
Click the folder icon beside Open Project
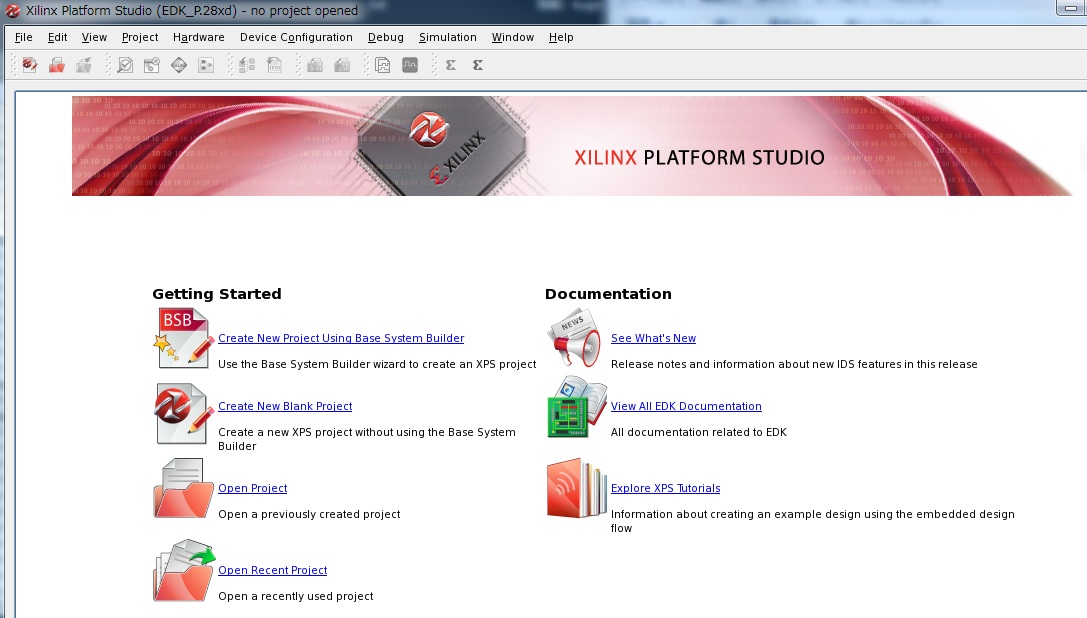183,489
